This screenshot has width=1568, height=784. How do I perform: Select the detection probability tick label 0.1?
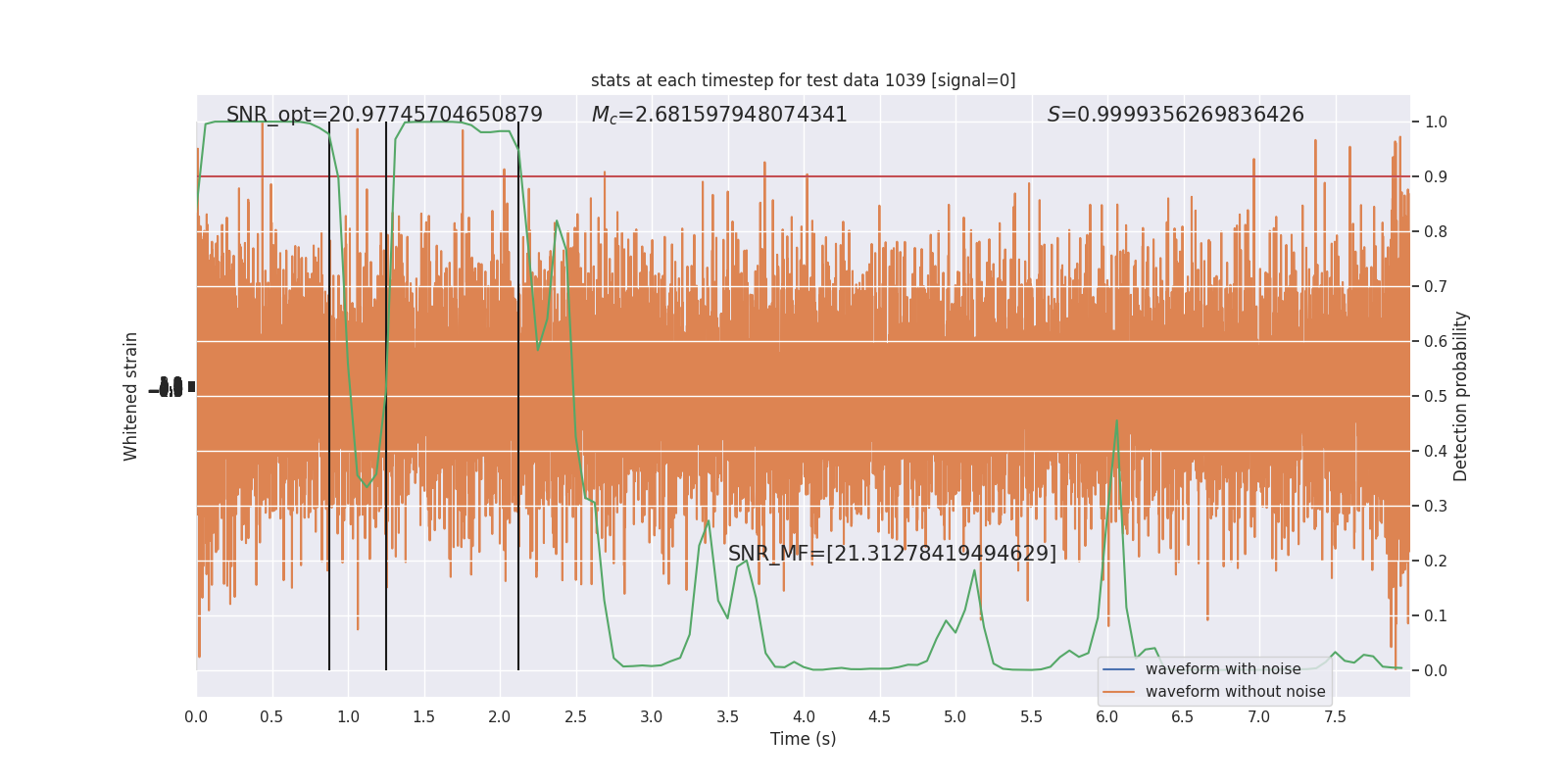[x=1436, y=615]
